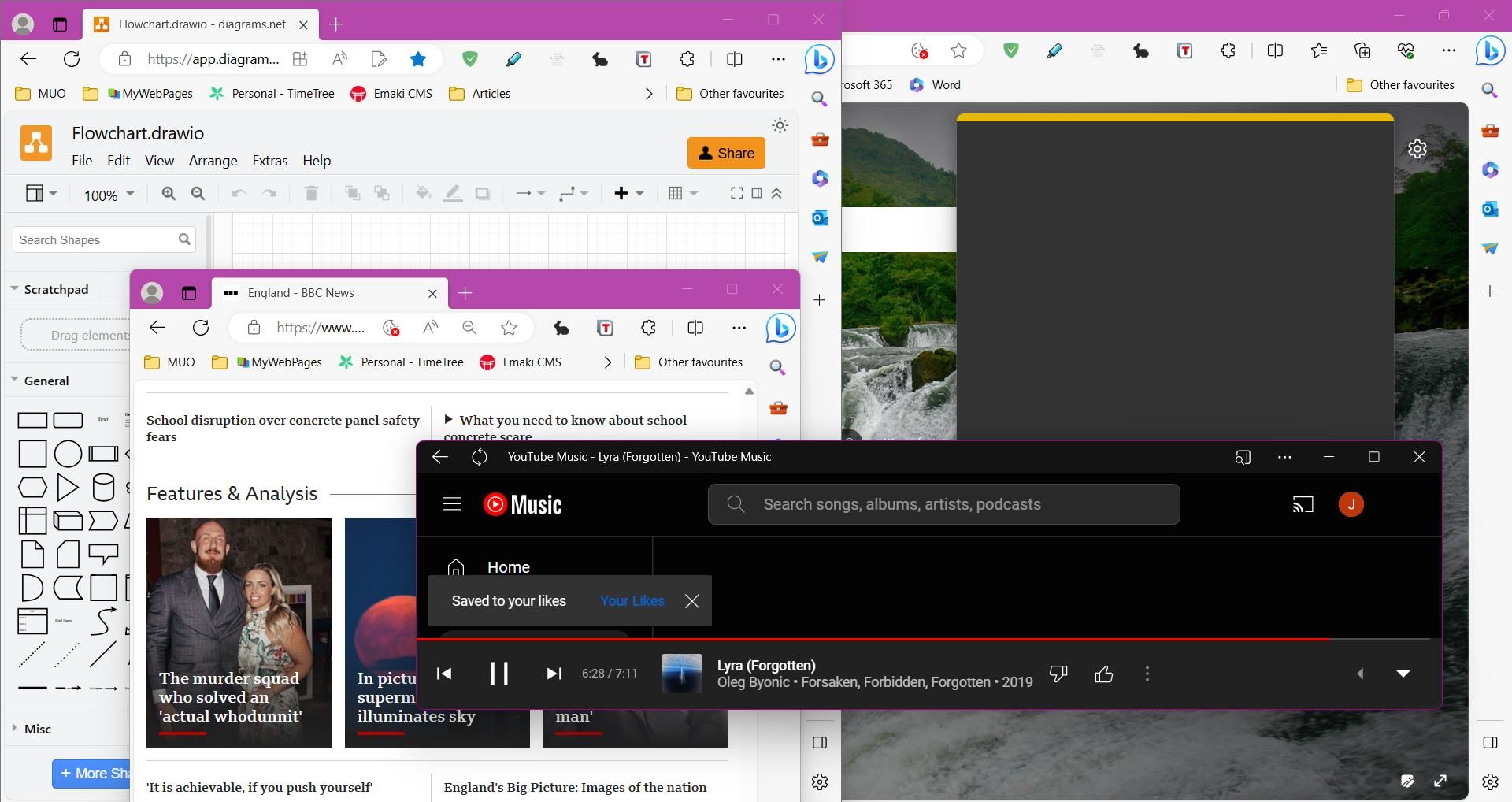Viewport: 1512px width, 802px height.
Task: Open the Insert shape dropdown arrow
Action: (639, 194)
